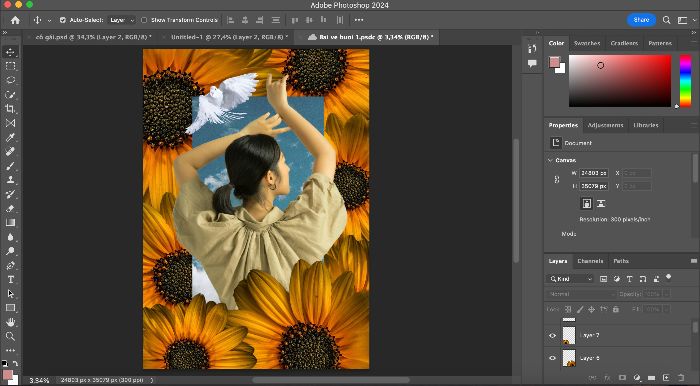Set canvas to portrait orientation button
700x386 pixels.
(587, 204)
